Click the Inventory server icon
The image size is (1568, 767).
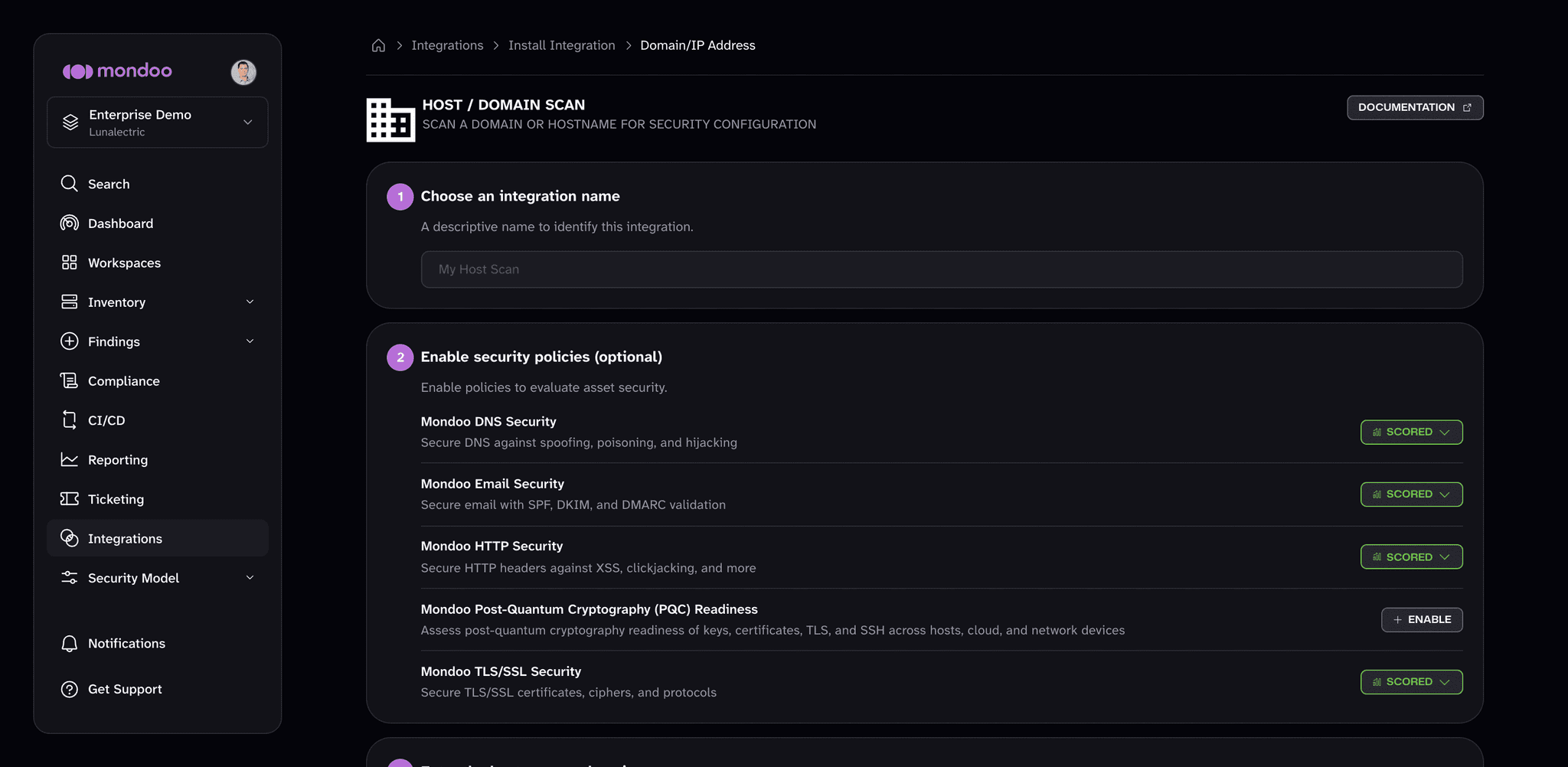pyautogui.click(x=70, y=302)
